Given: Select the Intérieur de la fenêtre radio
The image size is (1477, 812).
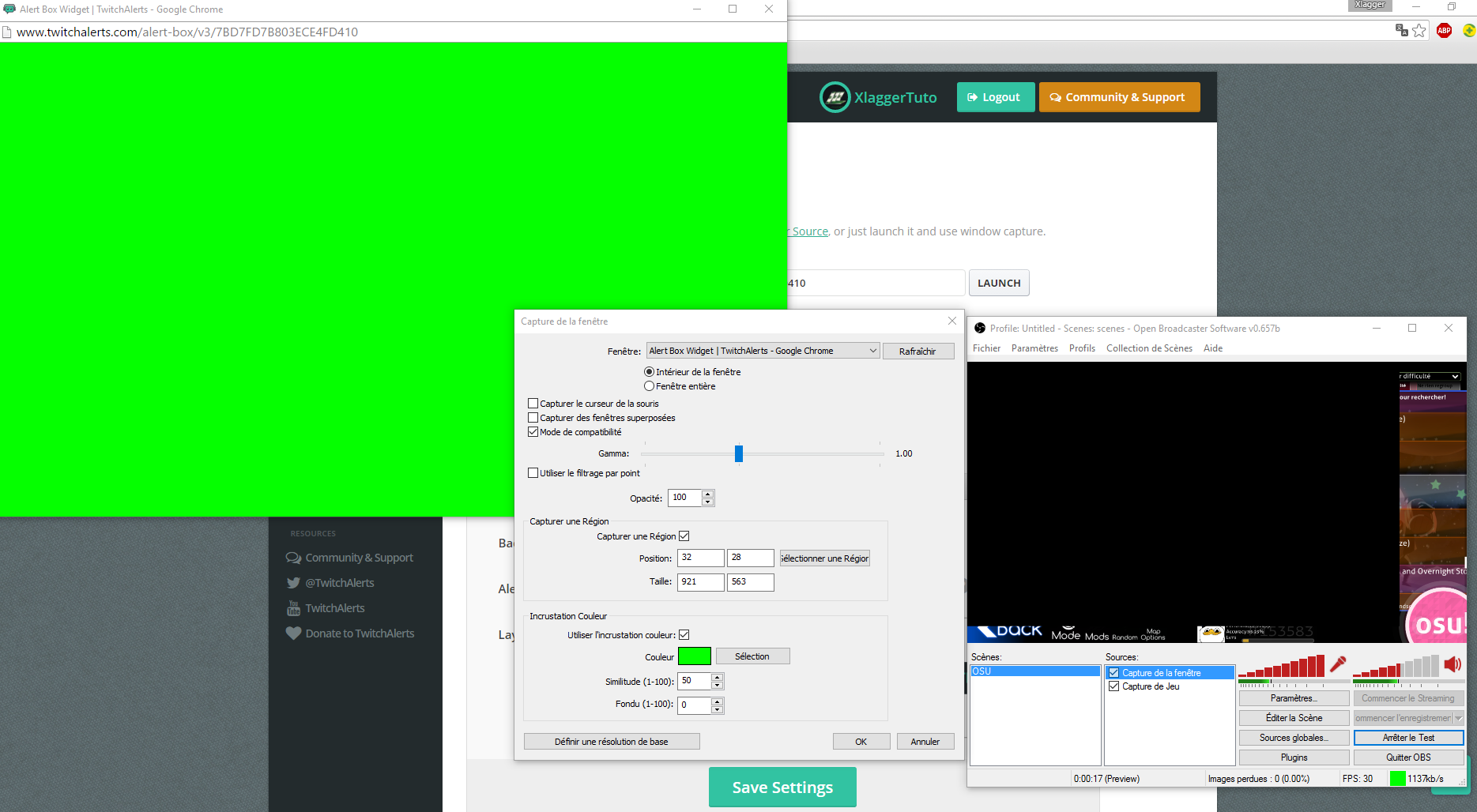Looking at the screenshot, I should point(649,372).
